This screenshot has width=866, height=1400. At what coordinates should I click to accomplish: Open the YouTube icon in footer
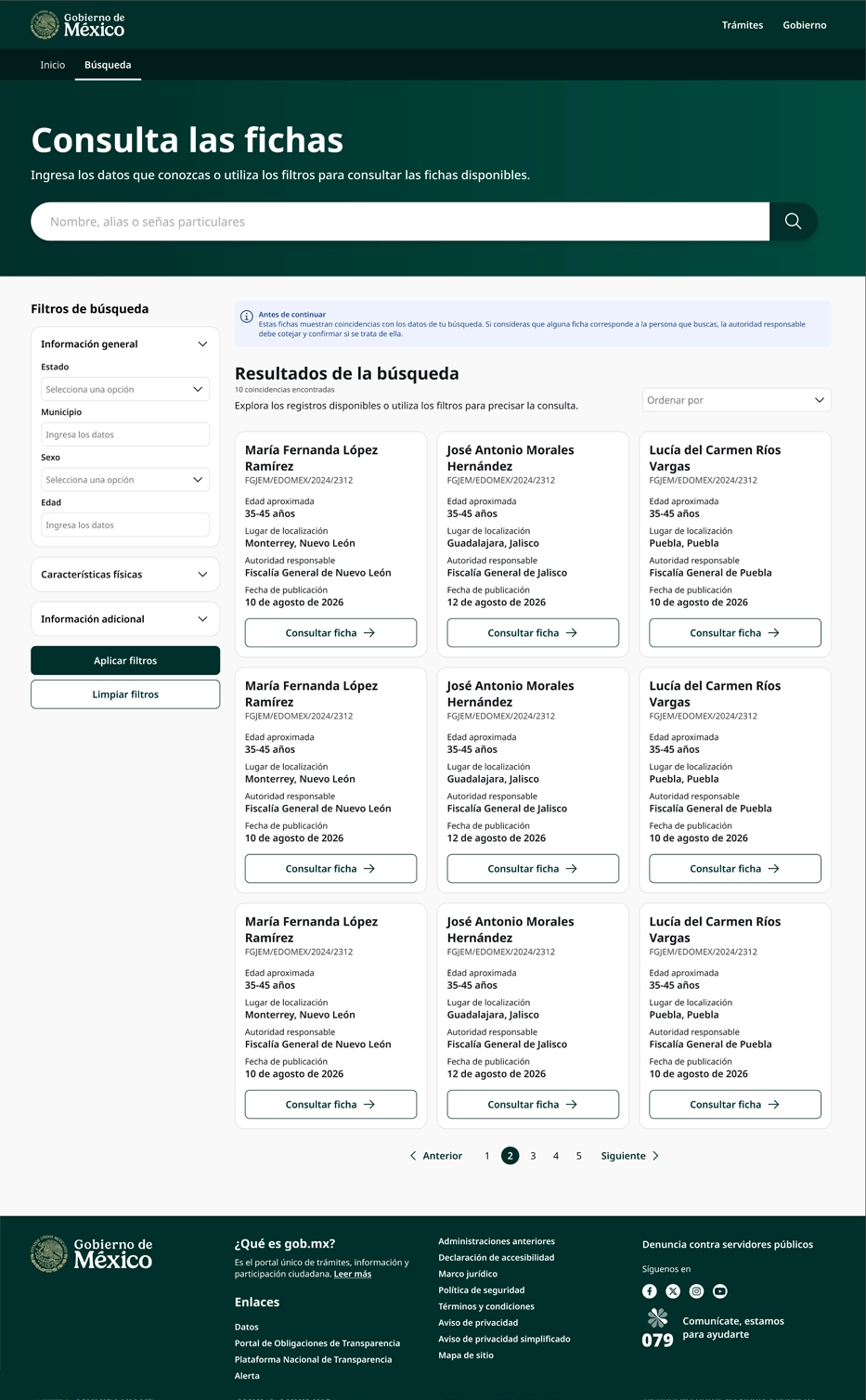[720, 1291]
